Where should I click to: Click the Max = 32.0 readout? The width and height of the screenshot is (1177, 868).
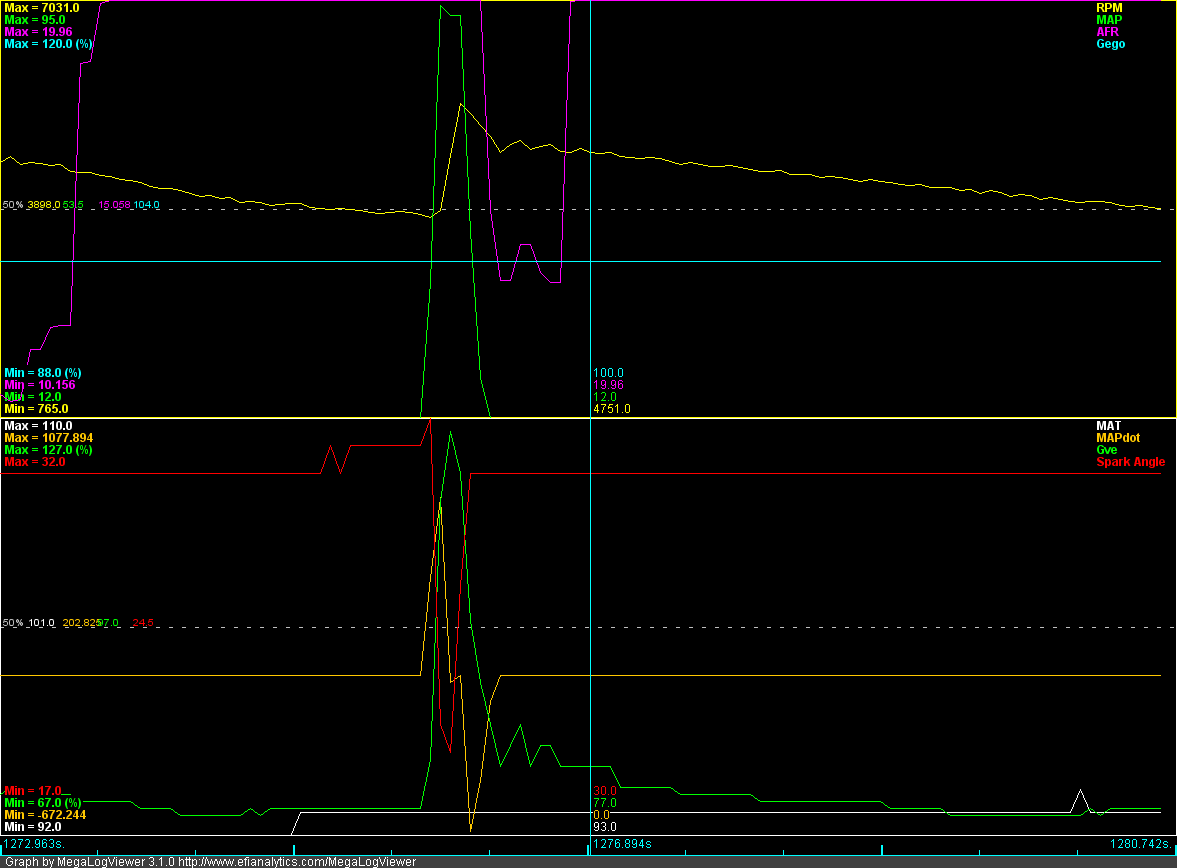[x=35, y=463]
